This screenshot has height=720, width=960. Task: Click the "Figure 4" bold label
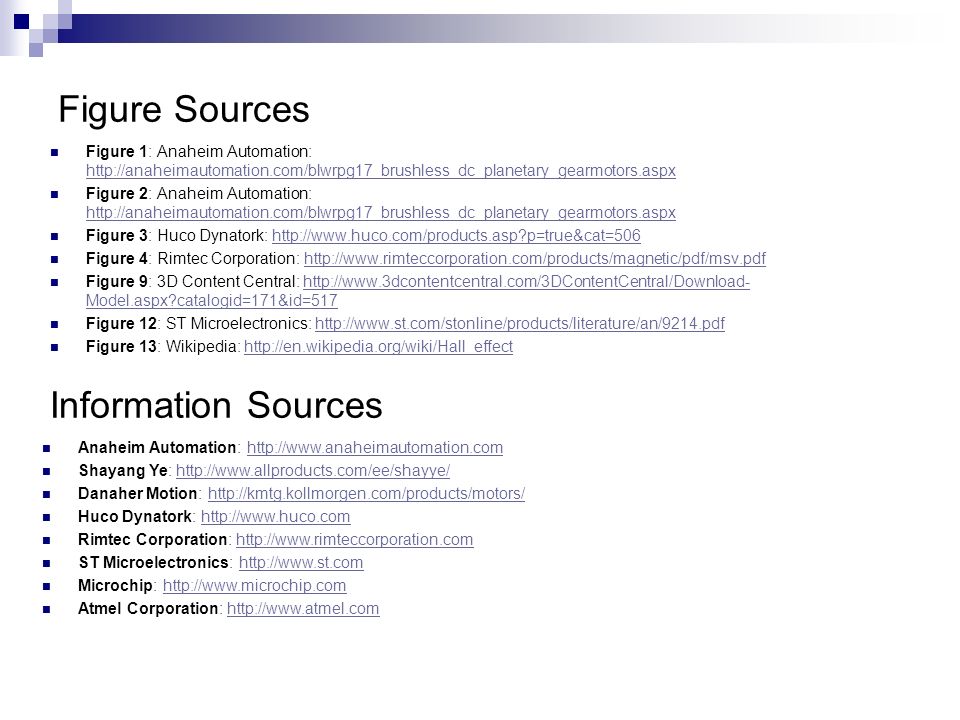(x=116, y=259)
